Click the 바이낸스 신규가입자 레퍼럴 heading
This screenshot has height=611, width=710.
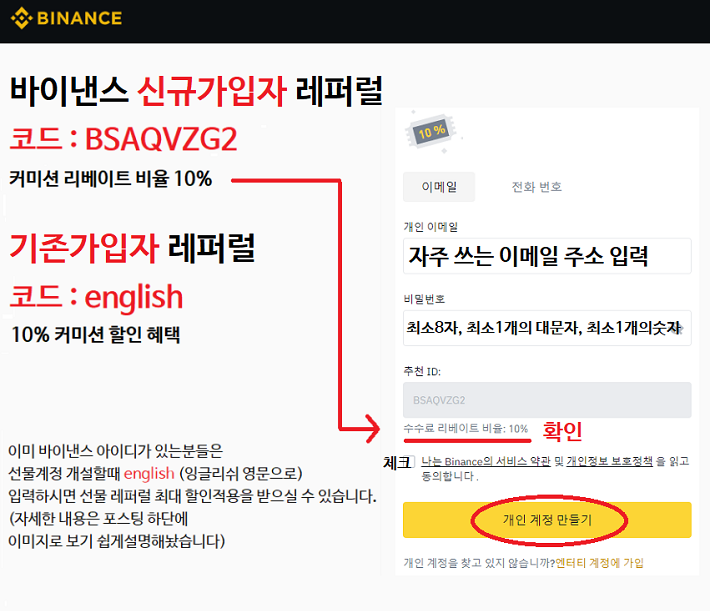(196, 91)
